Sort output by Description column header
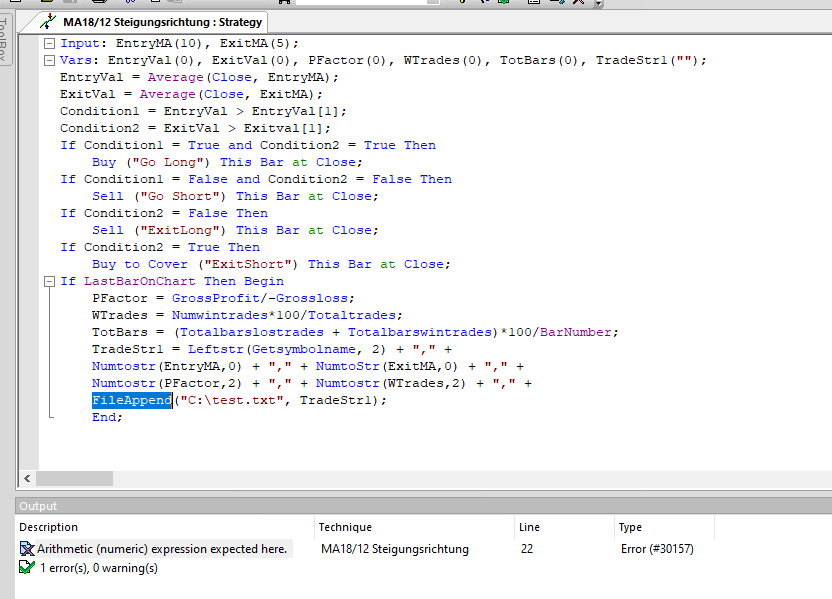This screenshot has height=599, width=832. pos(166,527)
